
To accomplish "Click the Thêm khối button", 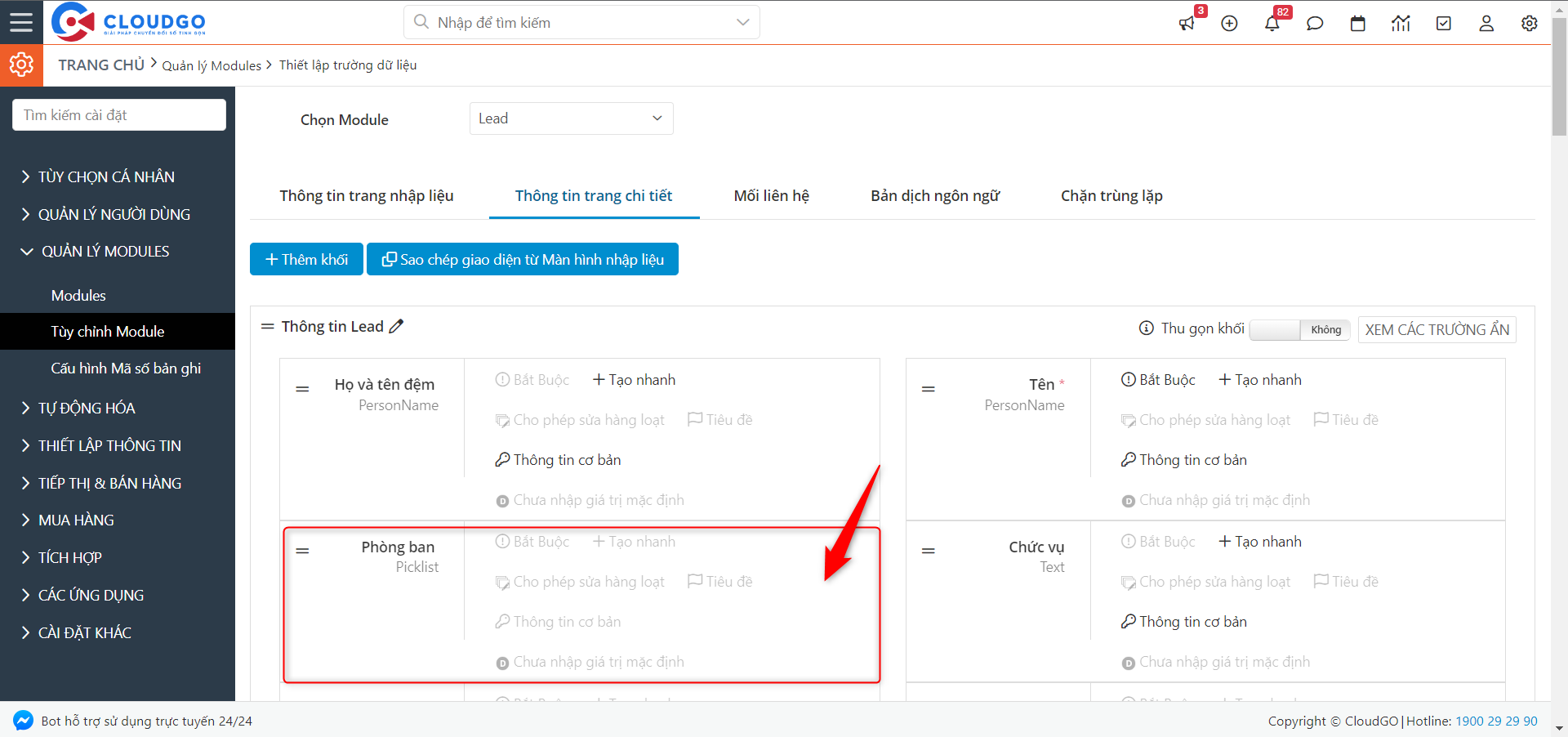I will [306, 260].
